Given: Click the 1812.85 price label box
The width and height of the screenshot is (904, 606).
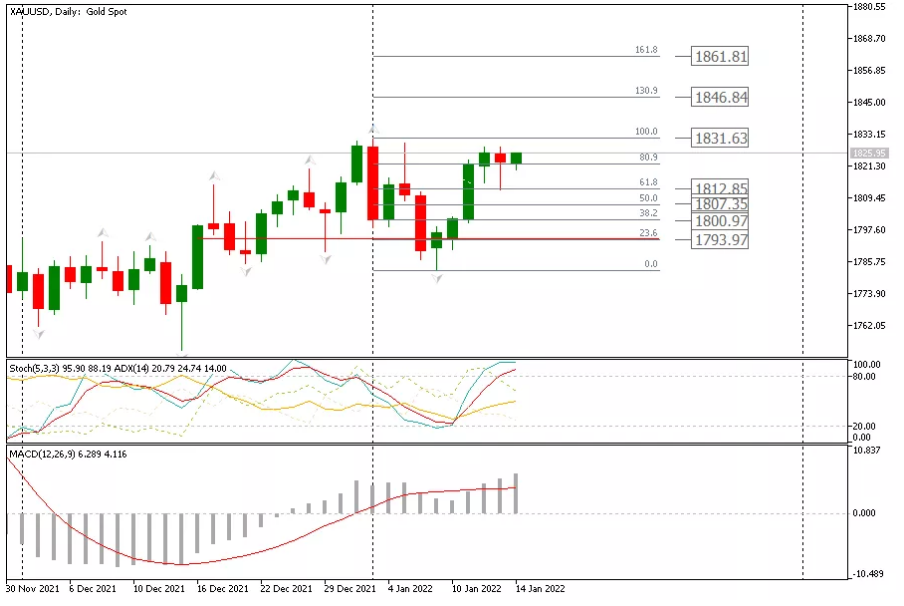Looking at the screenshot, I should coord(720,187).
